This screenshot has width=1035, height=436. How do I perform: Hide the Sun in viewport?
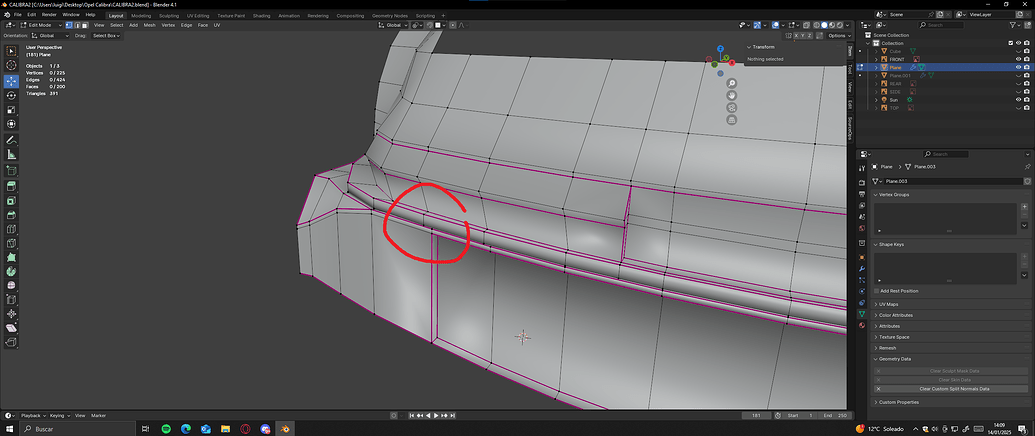point(1018,100)
